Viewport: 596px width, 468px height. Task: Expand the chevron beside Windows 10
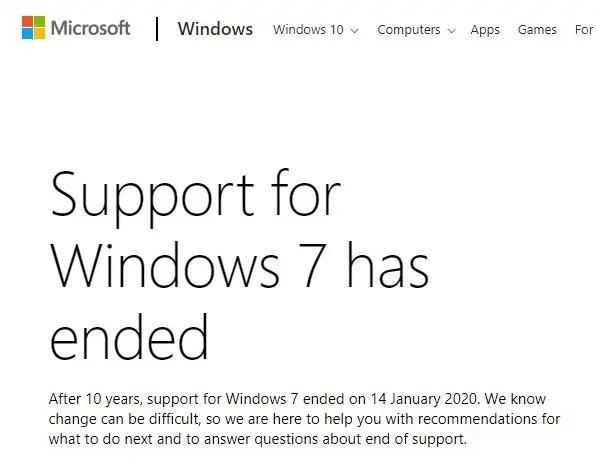point(354,31)
